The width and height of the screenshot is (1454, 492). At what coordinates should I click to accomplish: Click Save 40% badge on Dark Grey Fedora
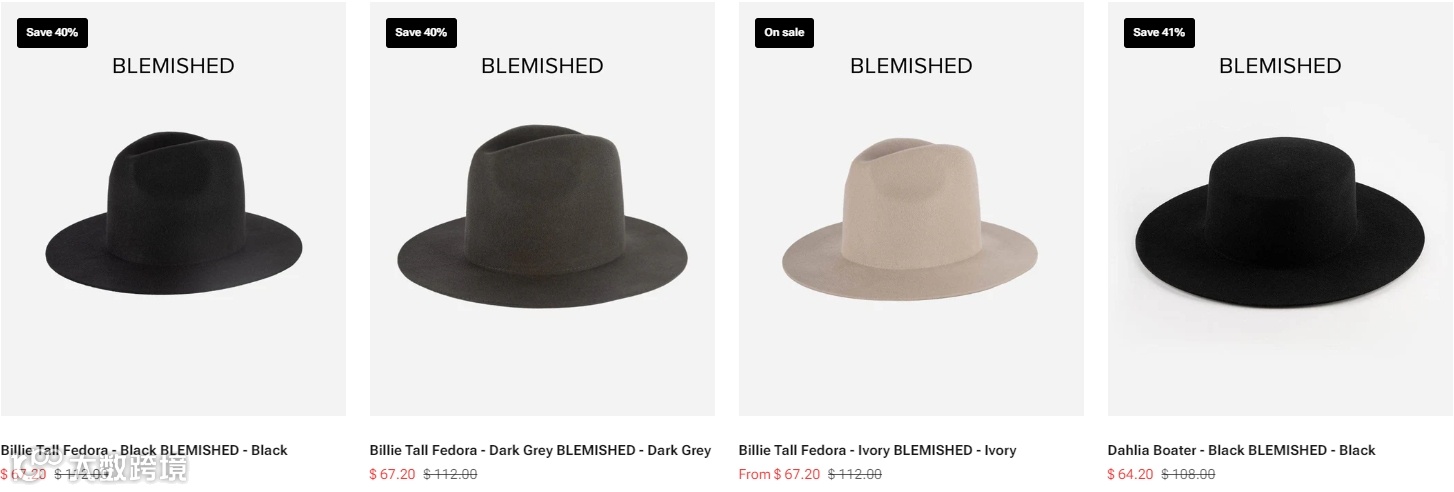(421, 32)
